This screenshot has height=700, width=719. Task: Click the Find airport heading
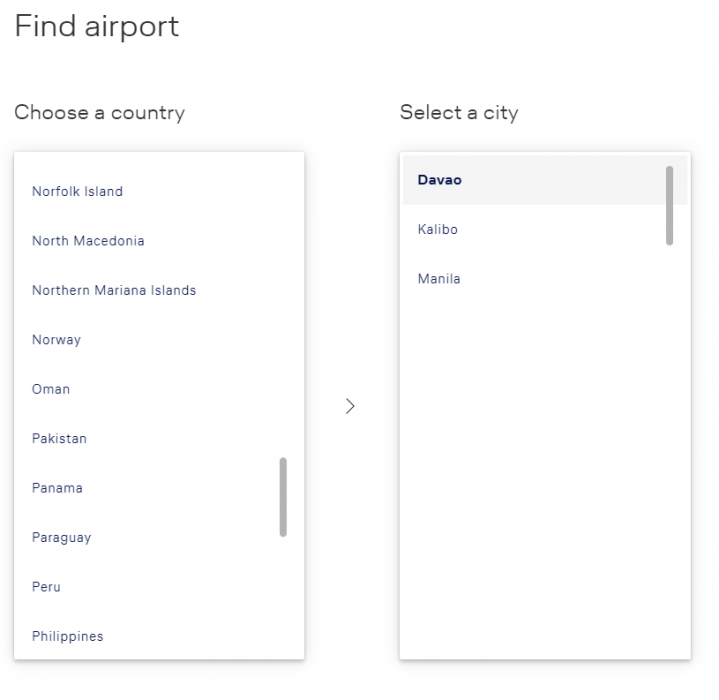pos(96,26)
